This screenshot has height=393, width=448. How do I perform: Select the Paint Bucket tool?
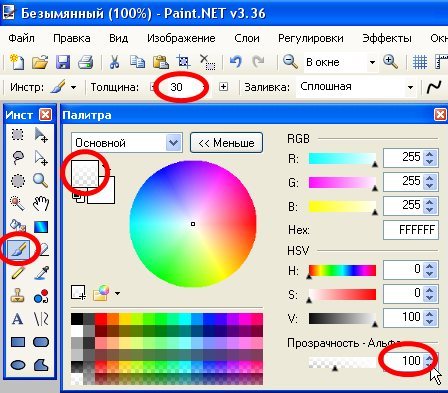click(x=18, y=226)
